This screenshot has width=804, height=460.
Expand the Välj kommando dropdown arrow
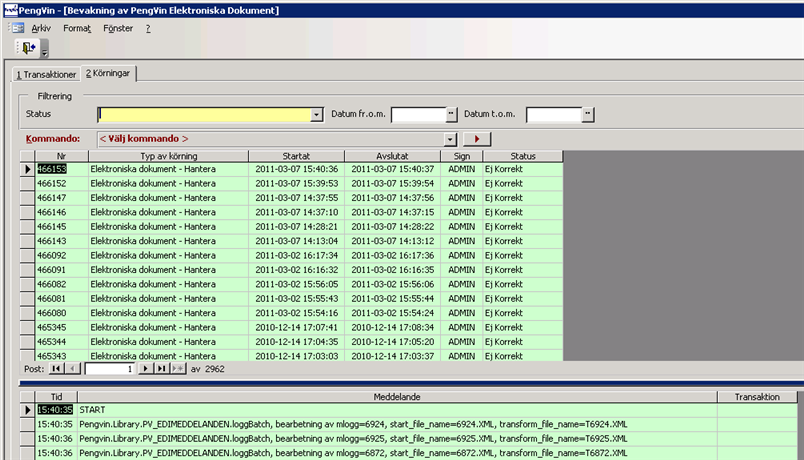pos(450,139)
